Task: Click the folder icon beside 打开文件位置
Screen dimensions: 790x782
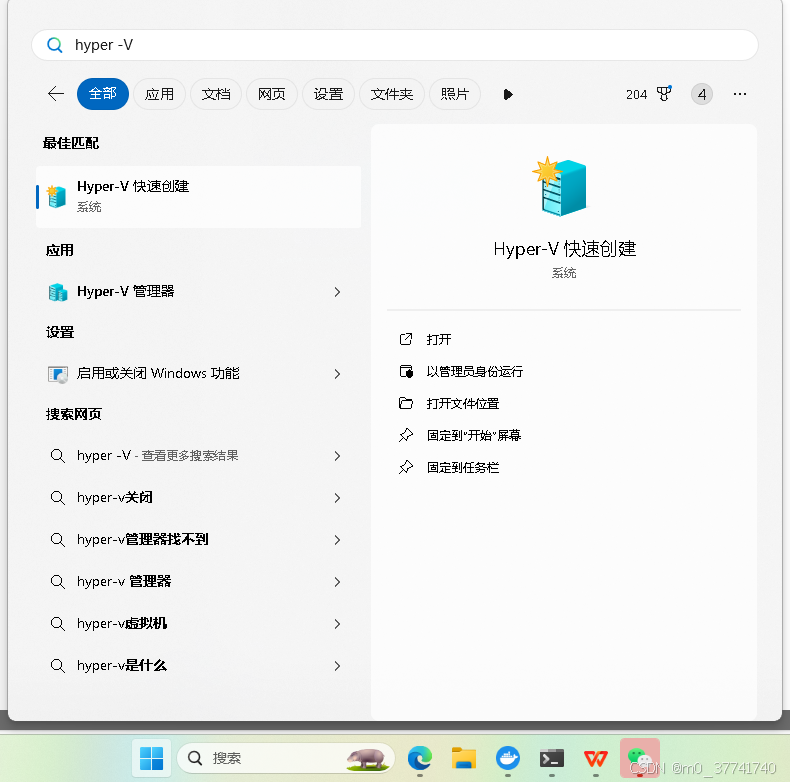Action: coord(406,404)
